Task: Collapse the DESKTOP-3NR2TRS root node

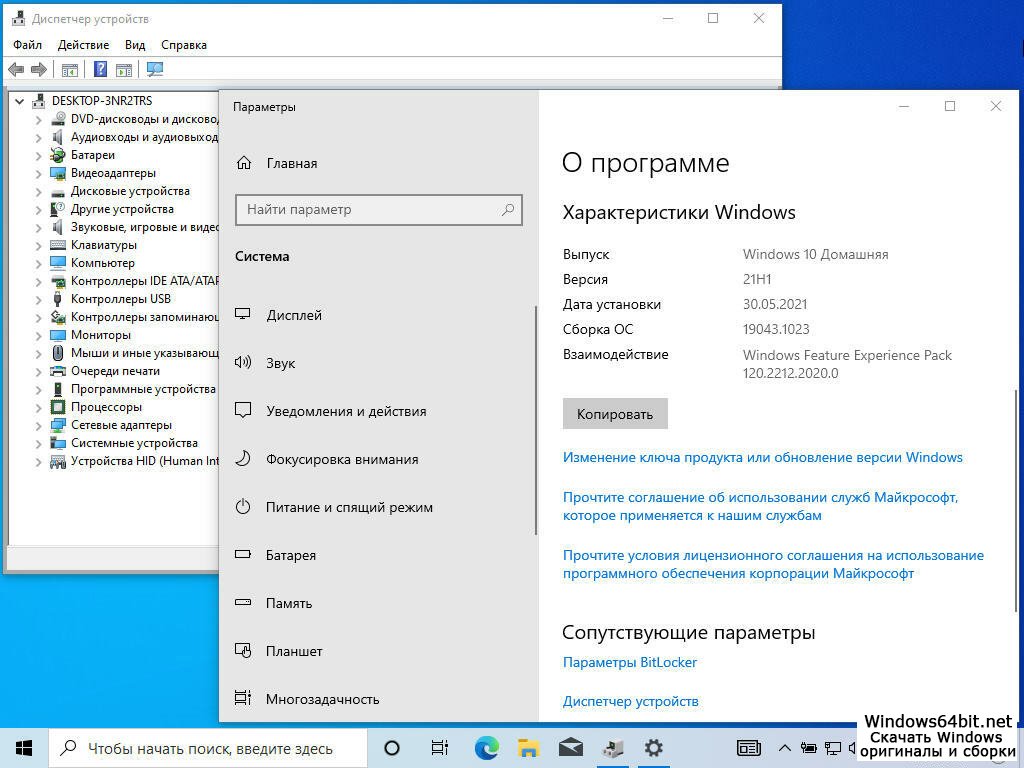Action: click(19, 101)
